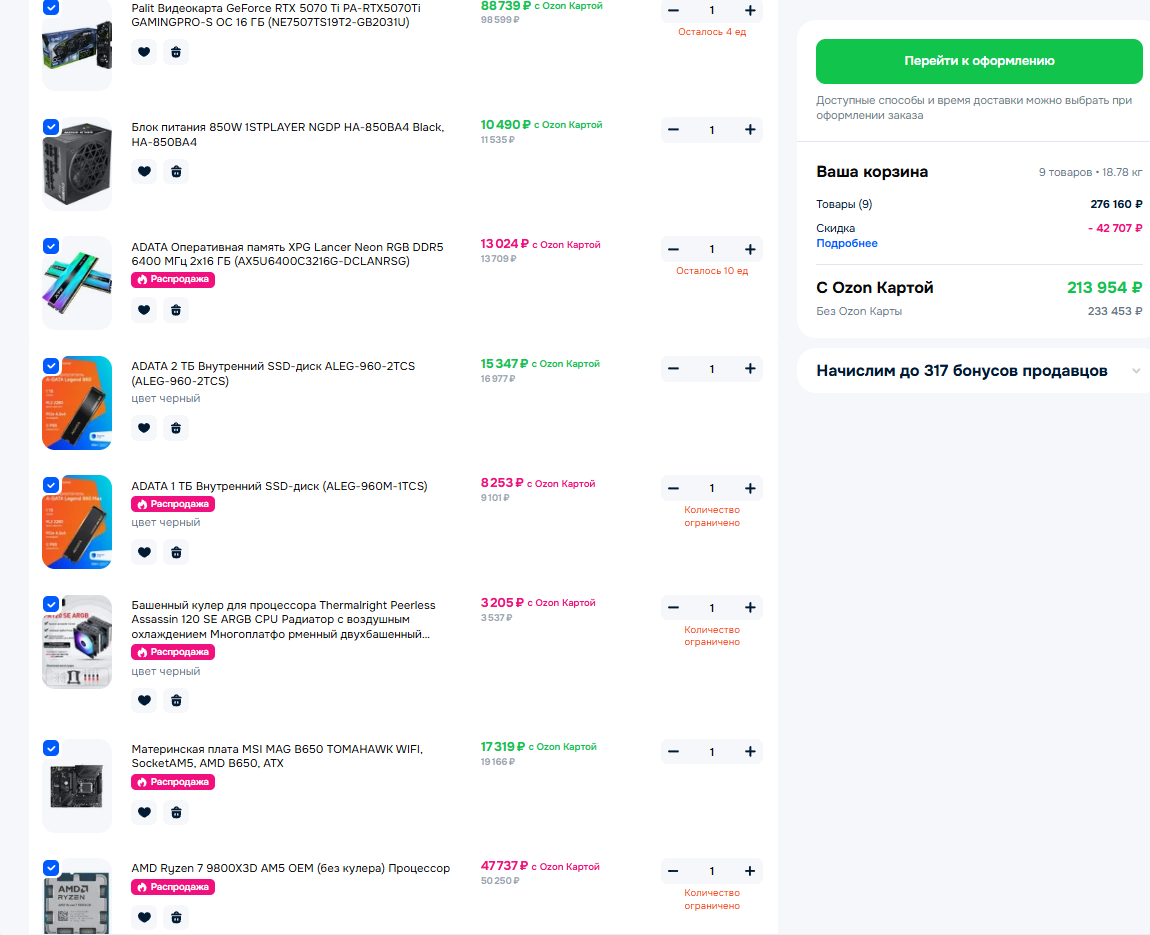Open the Подробнее discount details link

tap(846, 243)
